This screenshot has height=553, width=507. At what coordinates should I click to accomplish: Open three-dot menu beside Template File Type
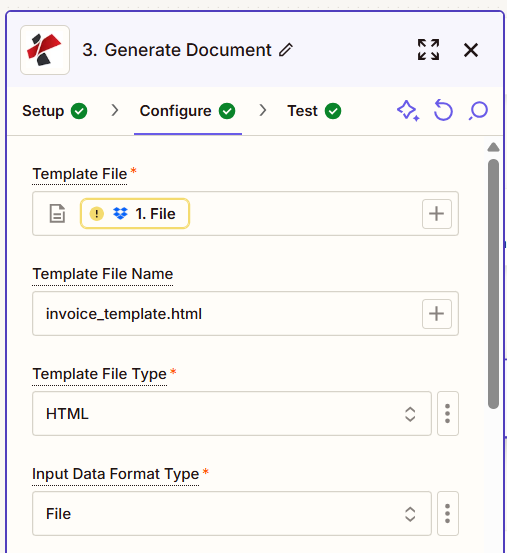click(448, 413)
